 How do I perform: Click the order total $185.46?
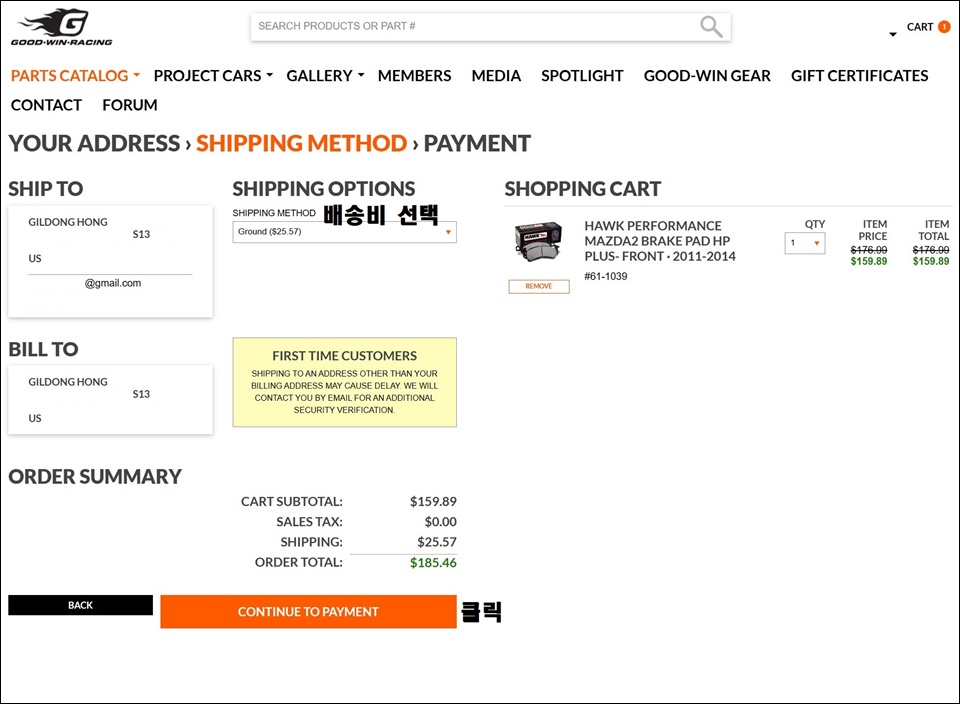tap(433, 563)
